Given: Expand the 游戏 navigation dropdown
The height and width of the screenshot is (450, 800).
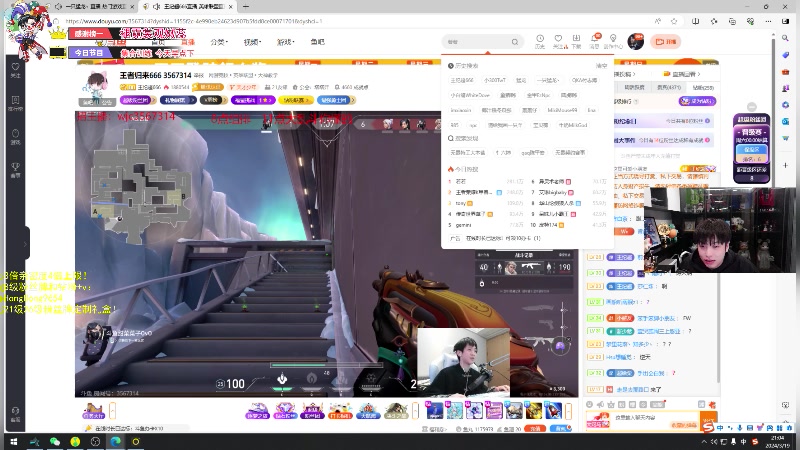Looking at the screenshot, I should tap(285, 42).
